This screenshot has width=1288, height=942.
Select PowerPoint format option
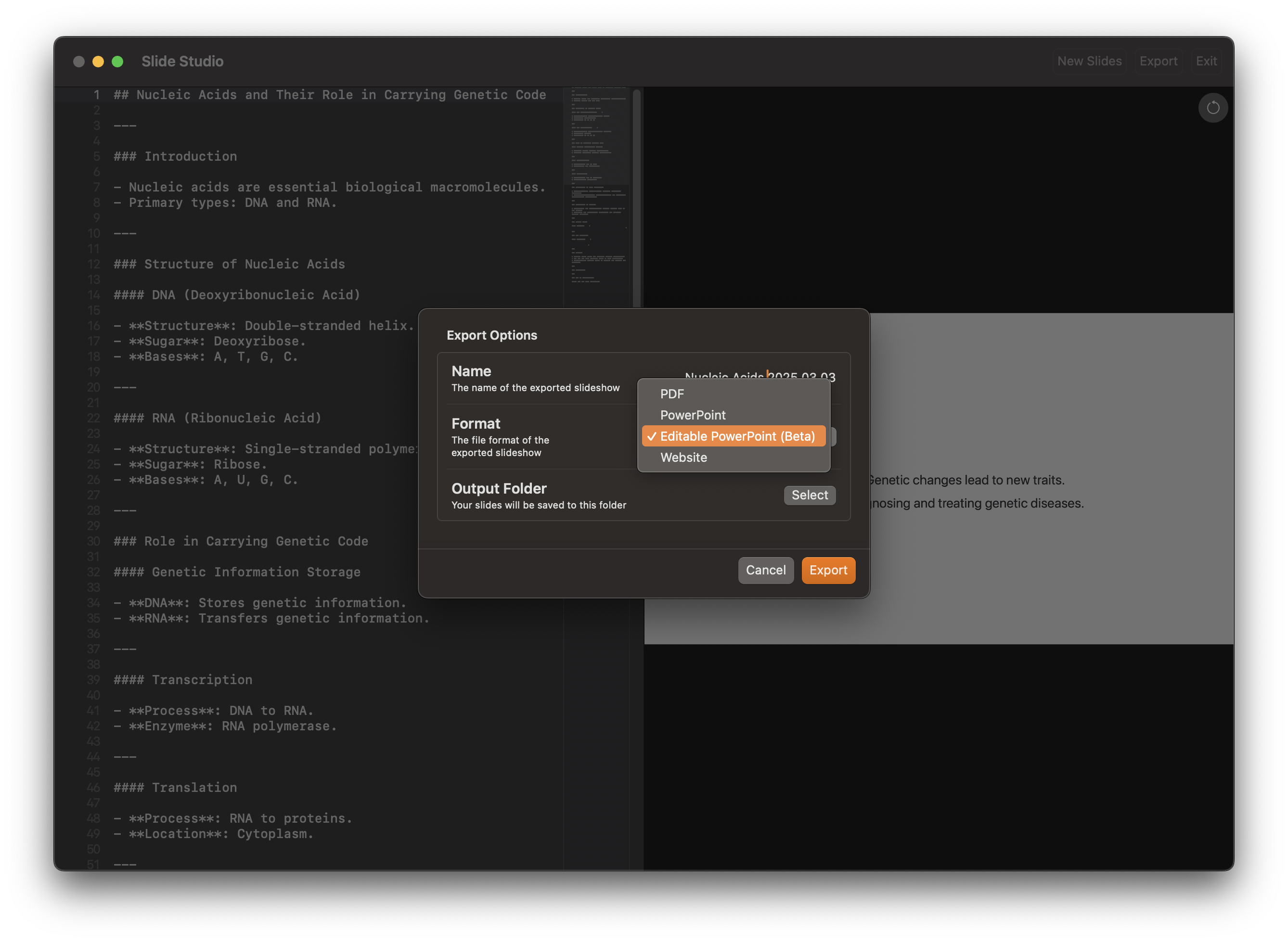693,414
